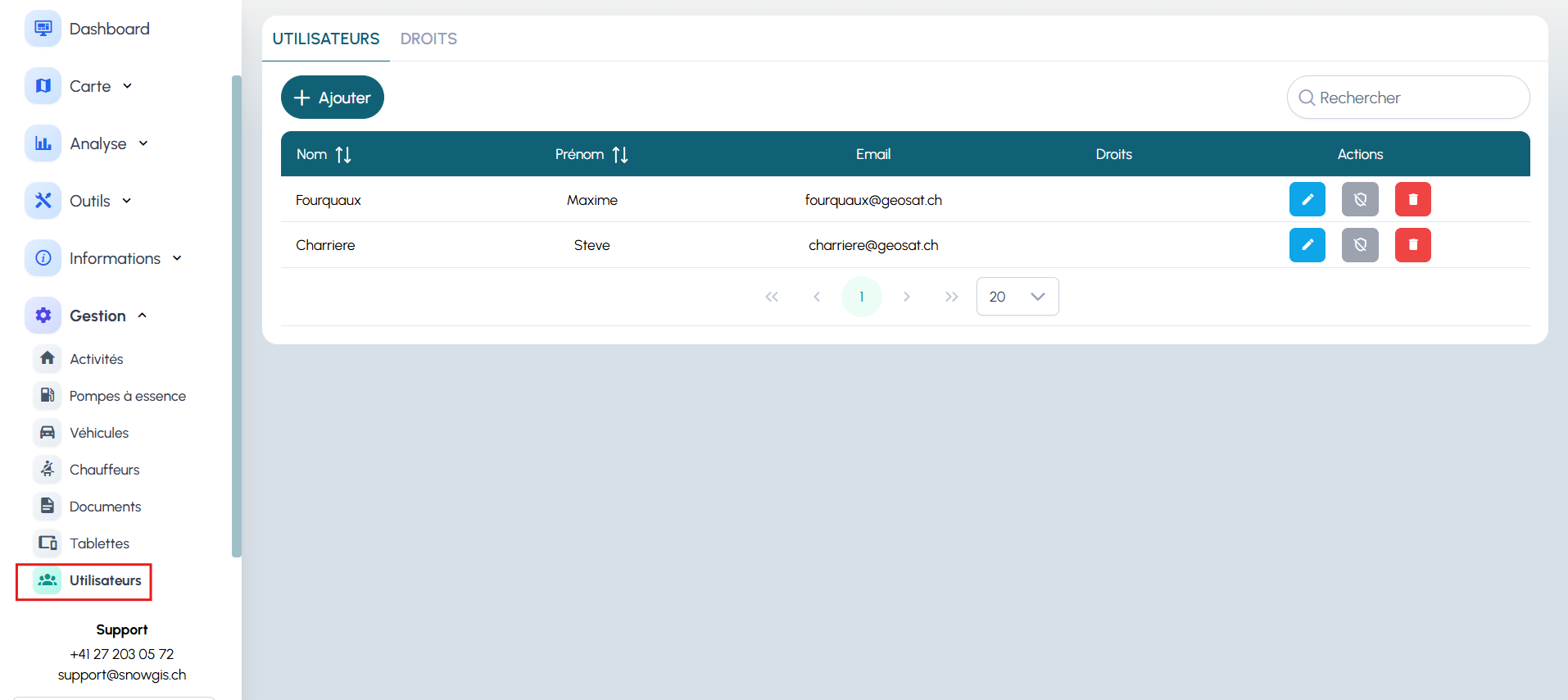Image resolution: width=1568 pixels, height=700 pixels.
Task: Sort the table by Prénom column
Action: click(x=620, y=155)
